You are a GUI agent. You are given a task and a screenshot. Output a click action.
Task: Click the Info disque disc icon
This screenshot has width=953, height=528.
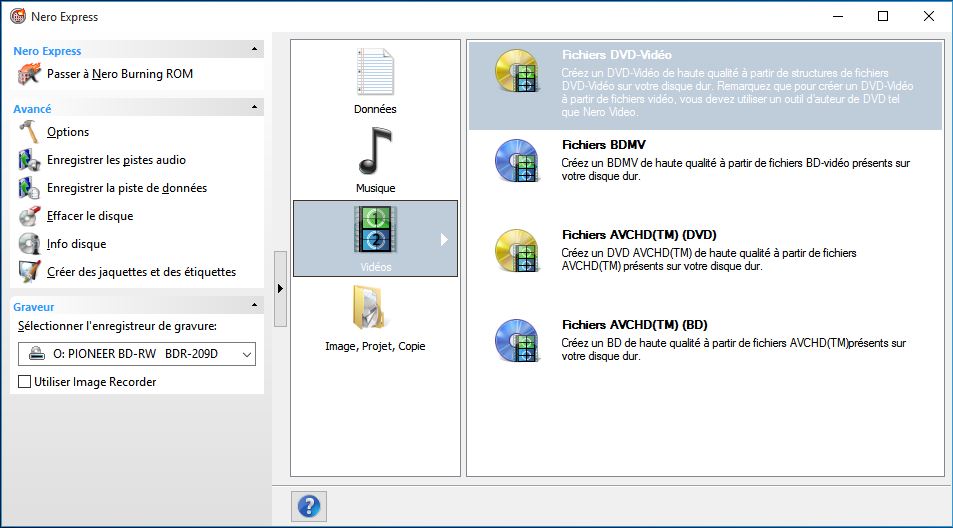(x=29, y=244)
